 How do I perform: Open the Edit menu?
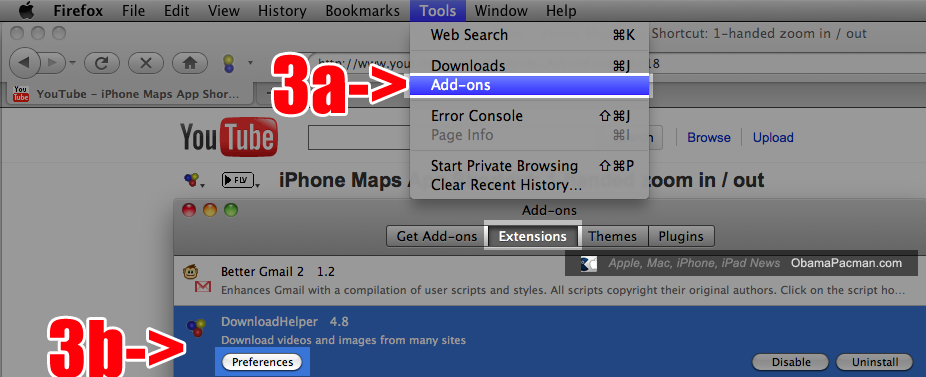coord(177,11)
